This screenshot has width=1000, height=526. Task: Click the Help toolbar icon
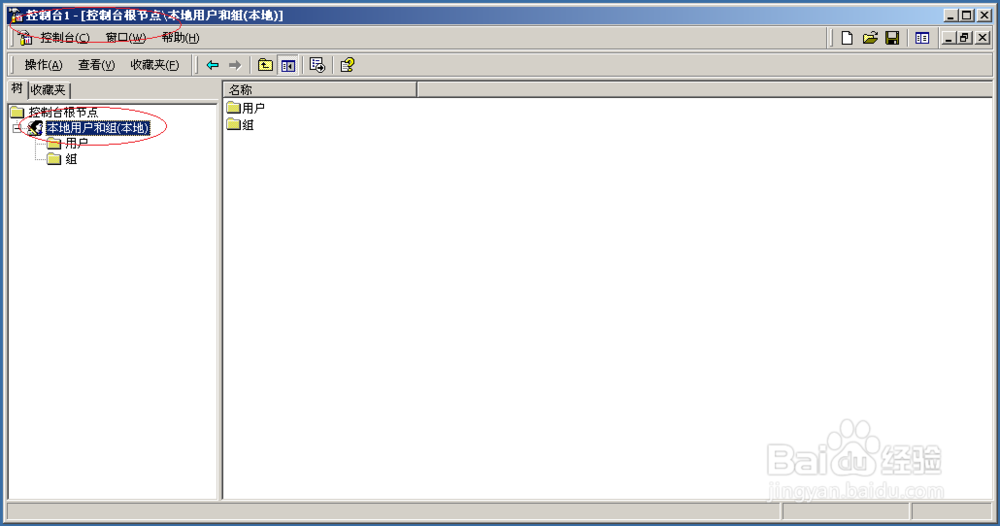tap(347, 65)
